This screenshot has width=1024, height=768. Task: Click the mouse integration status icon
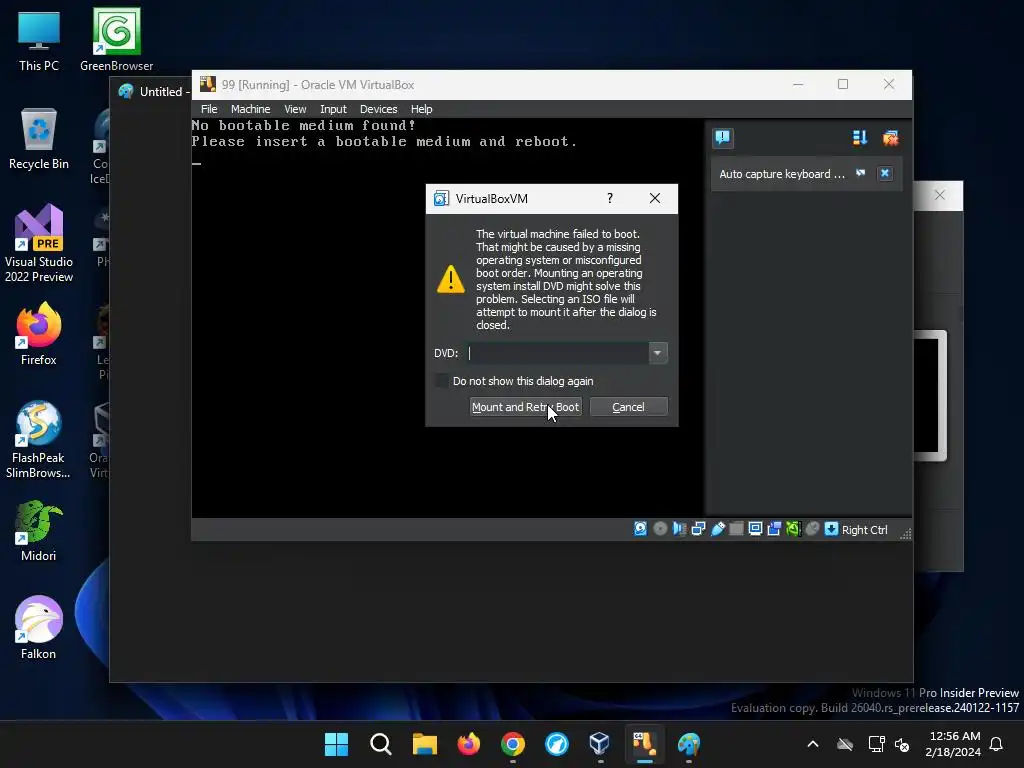(x=812, y=529)
